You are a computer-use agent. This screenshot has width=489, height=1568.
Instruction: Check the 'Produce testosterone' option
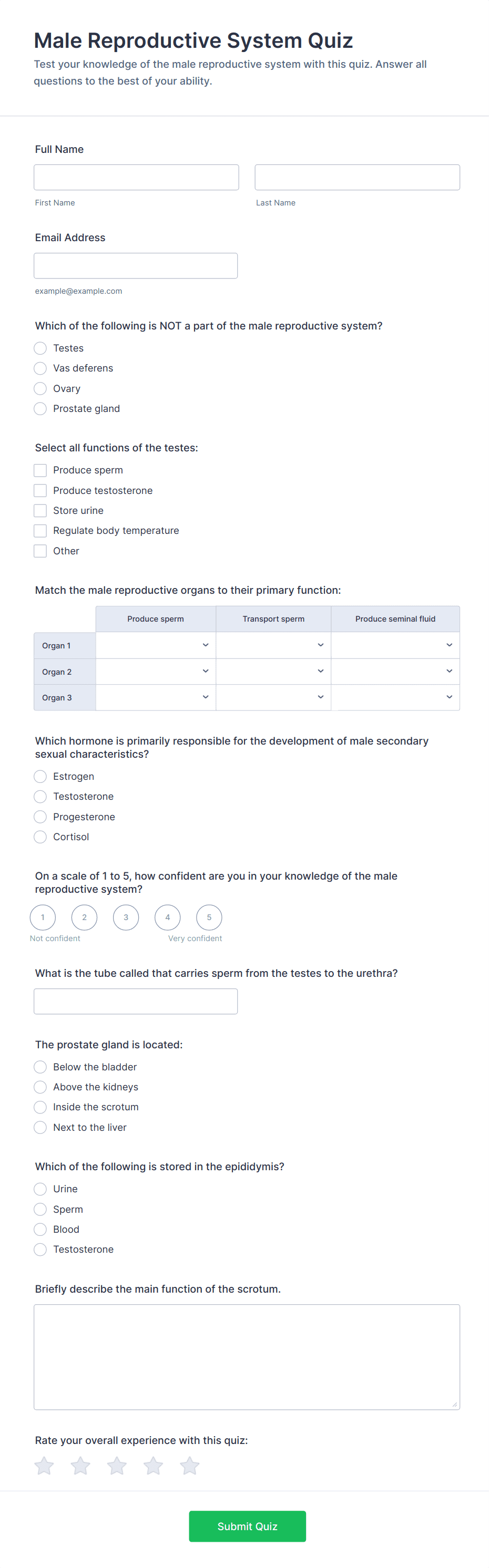[40, 490]
